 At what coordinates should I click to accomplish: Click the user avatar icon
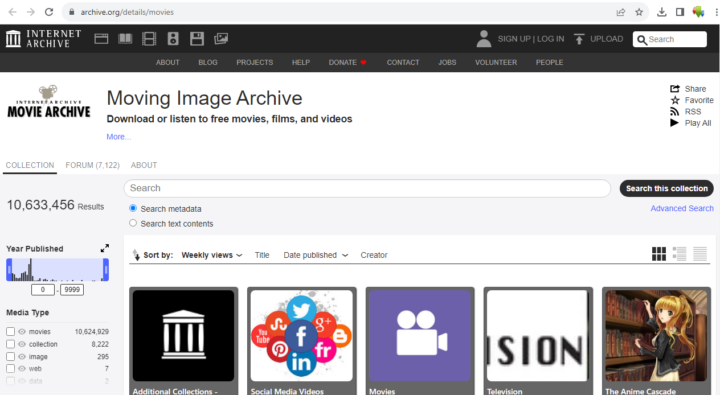tap(484, 39)
